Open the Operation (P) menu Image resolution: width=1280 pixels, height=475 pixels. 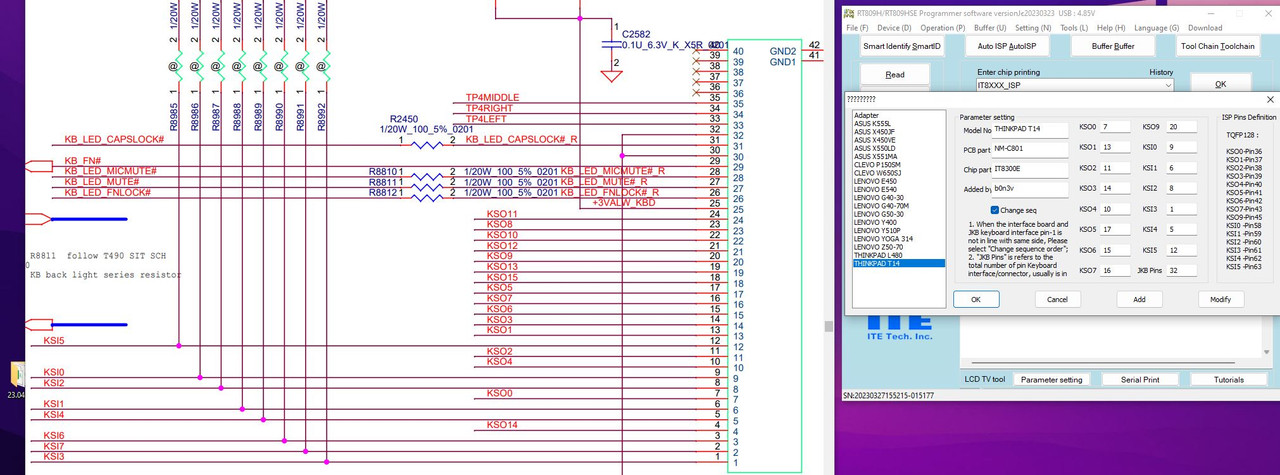click(942, 28)
